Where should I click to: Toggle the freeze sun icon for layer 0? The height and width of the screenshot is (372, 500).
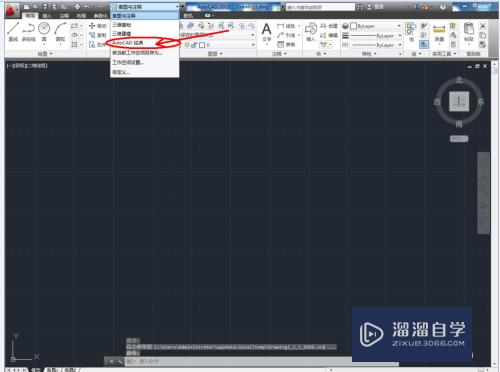pos(187,45)
